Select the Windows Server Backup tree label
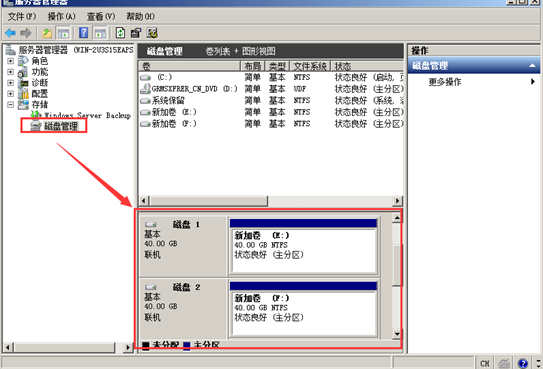 (88, 115)
